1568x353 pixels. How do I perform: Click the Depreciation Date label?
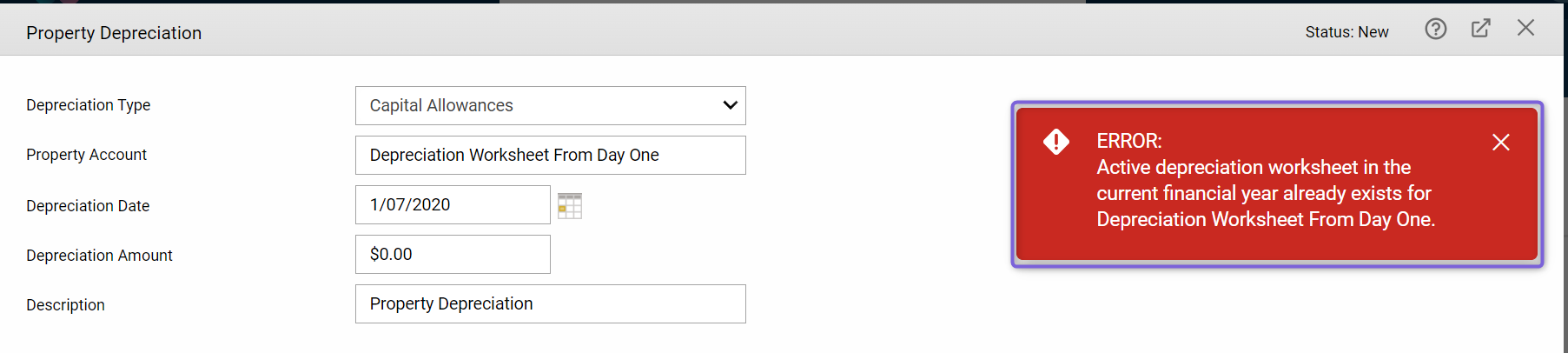pyautogui.click(x=88, y=206)
